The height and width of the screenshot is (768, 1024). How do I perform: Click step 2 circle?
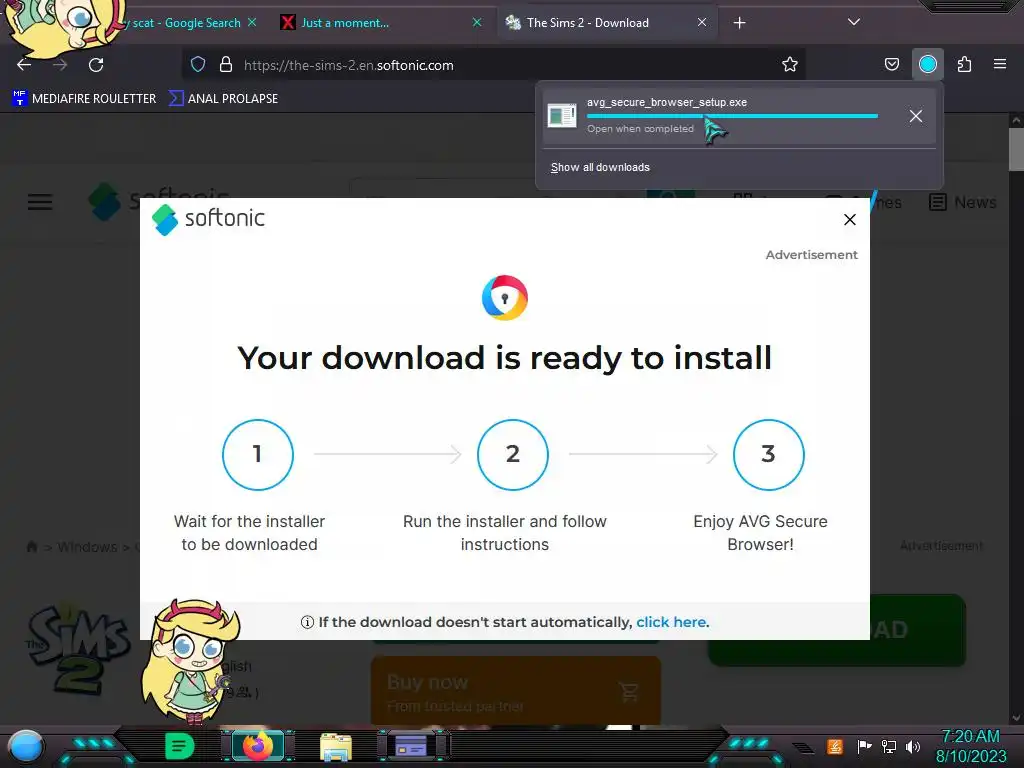pos(513,455)
